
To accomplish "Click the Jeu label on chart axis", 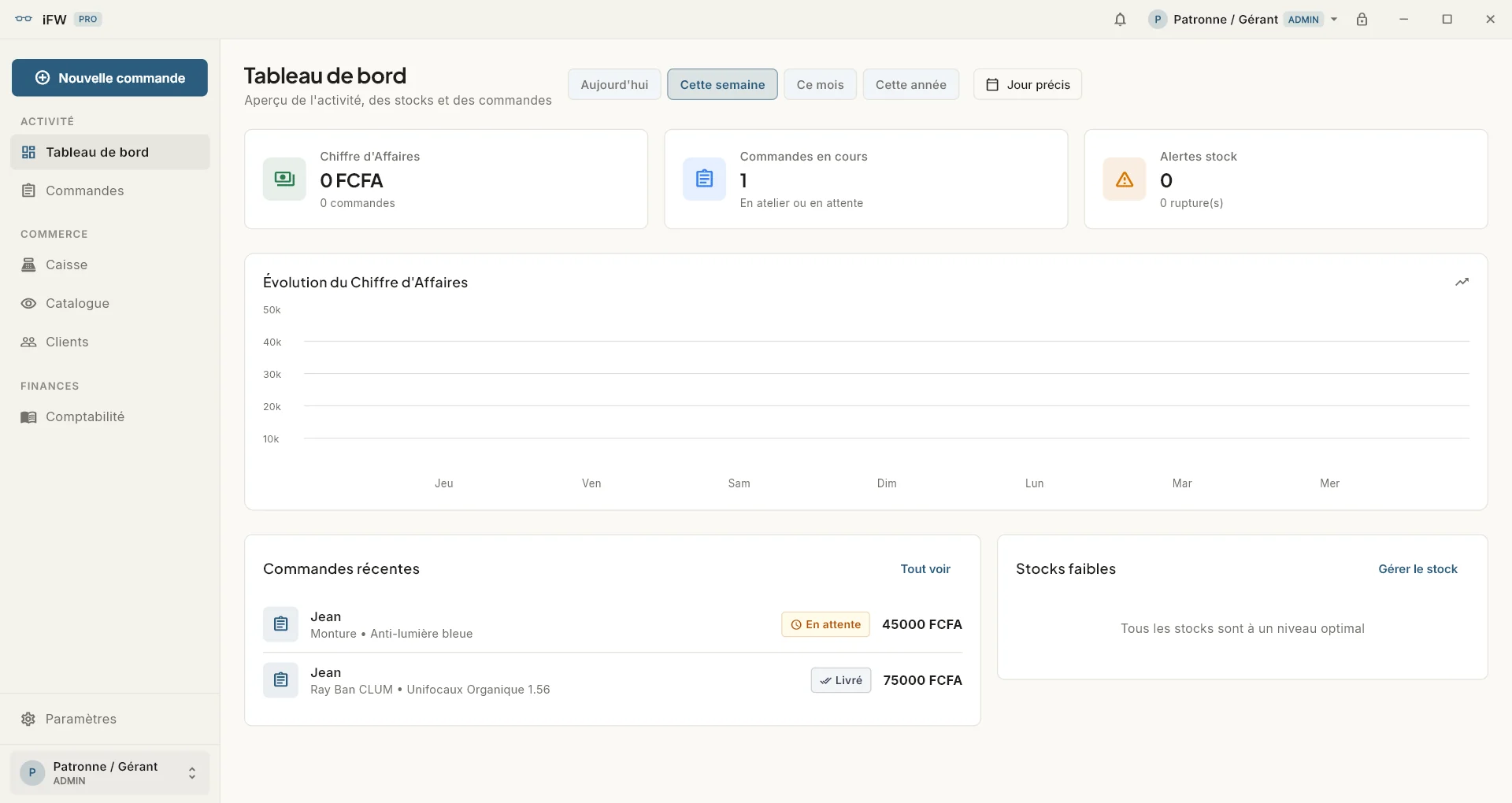I will click(x=444, y=483).
